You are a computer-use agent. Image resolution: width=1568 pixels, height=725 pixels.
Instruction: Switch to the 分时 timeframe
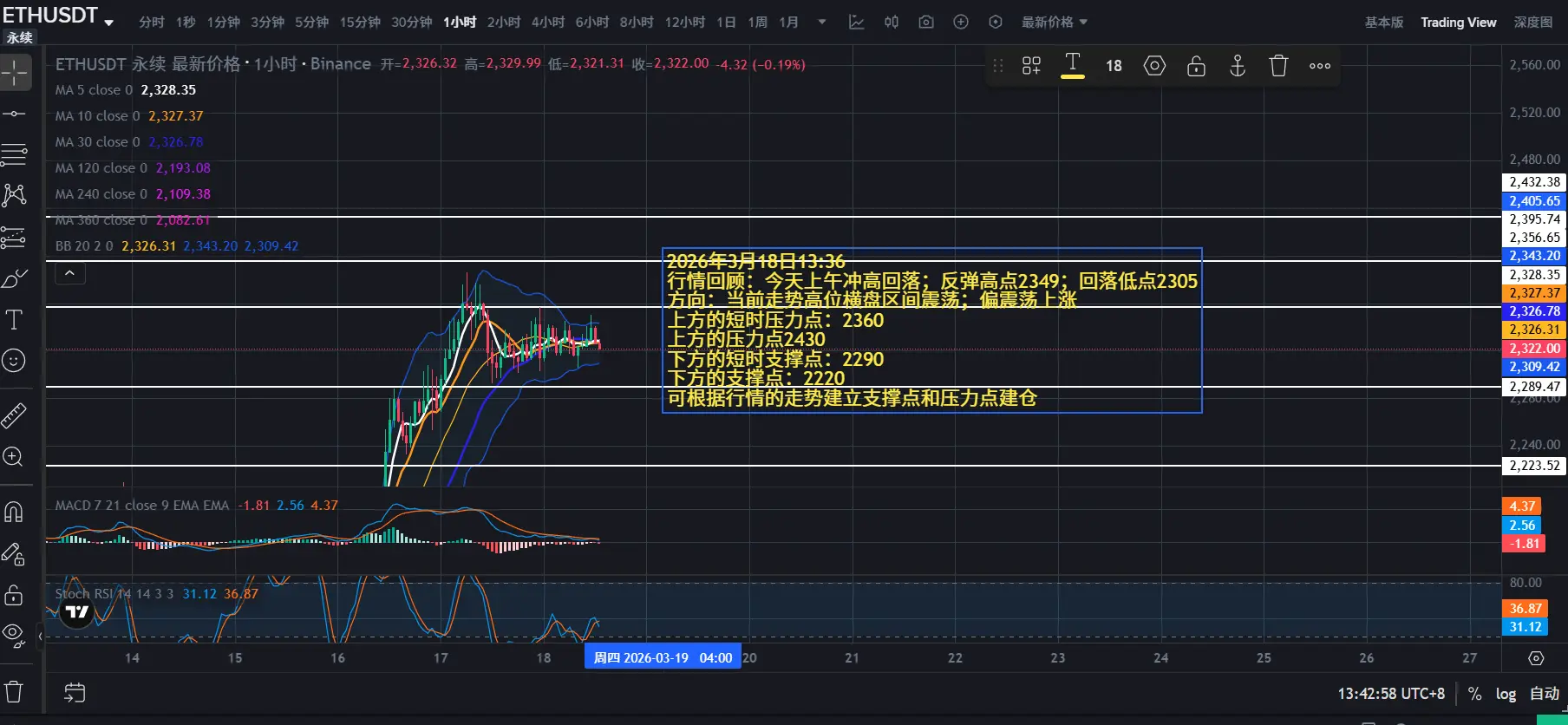click(152, 23)
